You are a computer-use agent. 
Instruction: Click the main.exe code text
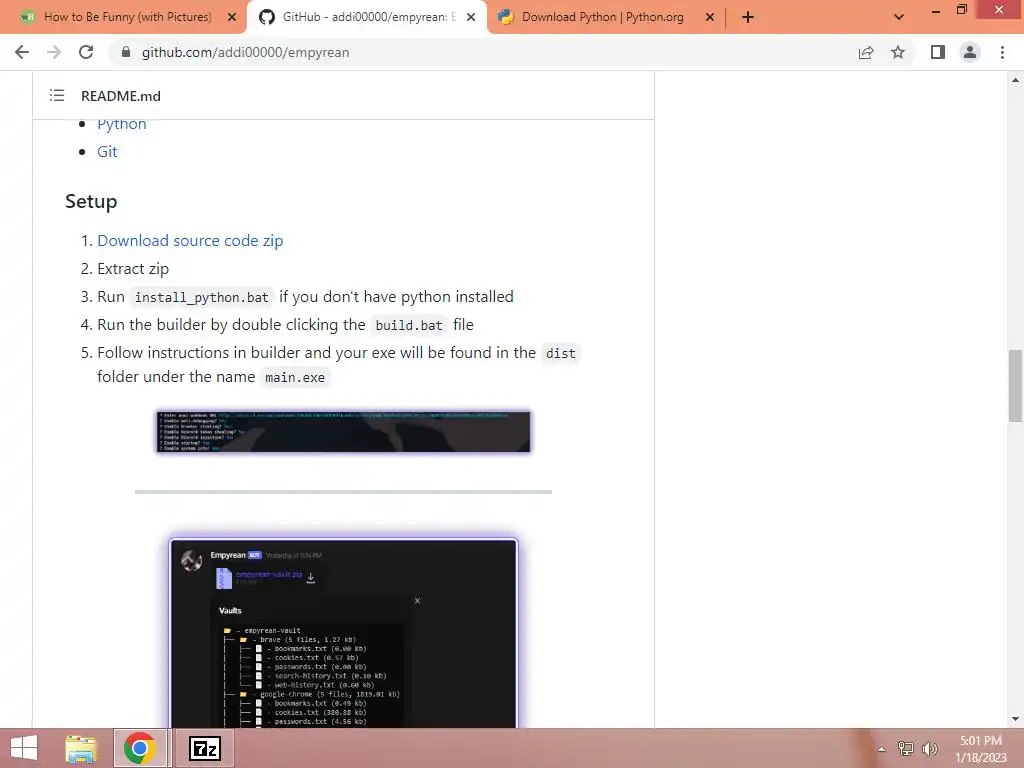pyautogui.click(x=295, y=377)
